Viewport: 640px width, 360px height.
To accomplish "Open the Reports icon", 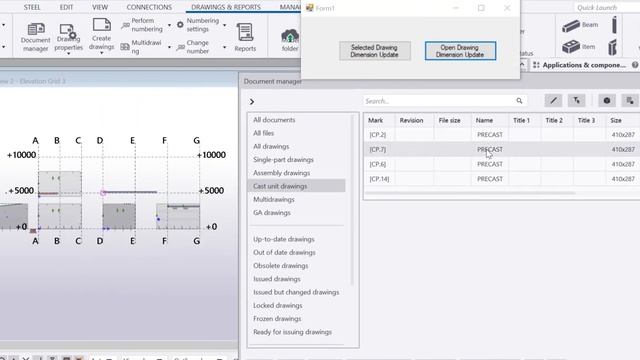I will pyautogui.click(x=245, y=32).
